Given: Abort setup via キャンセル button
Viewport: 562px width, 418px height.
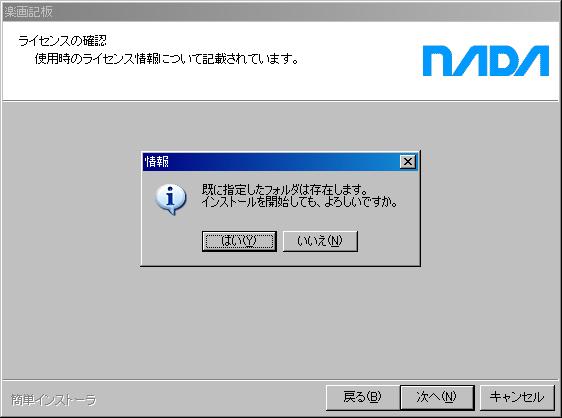Looking at the screenshot, I should click(517, 397).
